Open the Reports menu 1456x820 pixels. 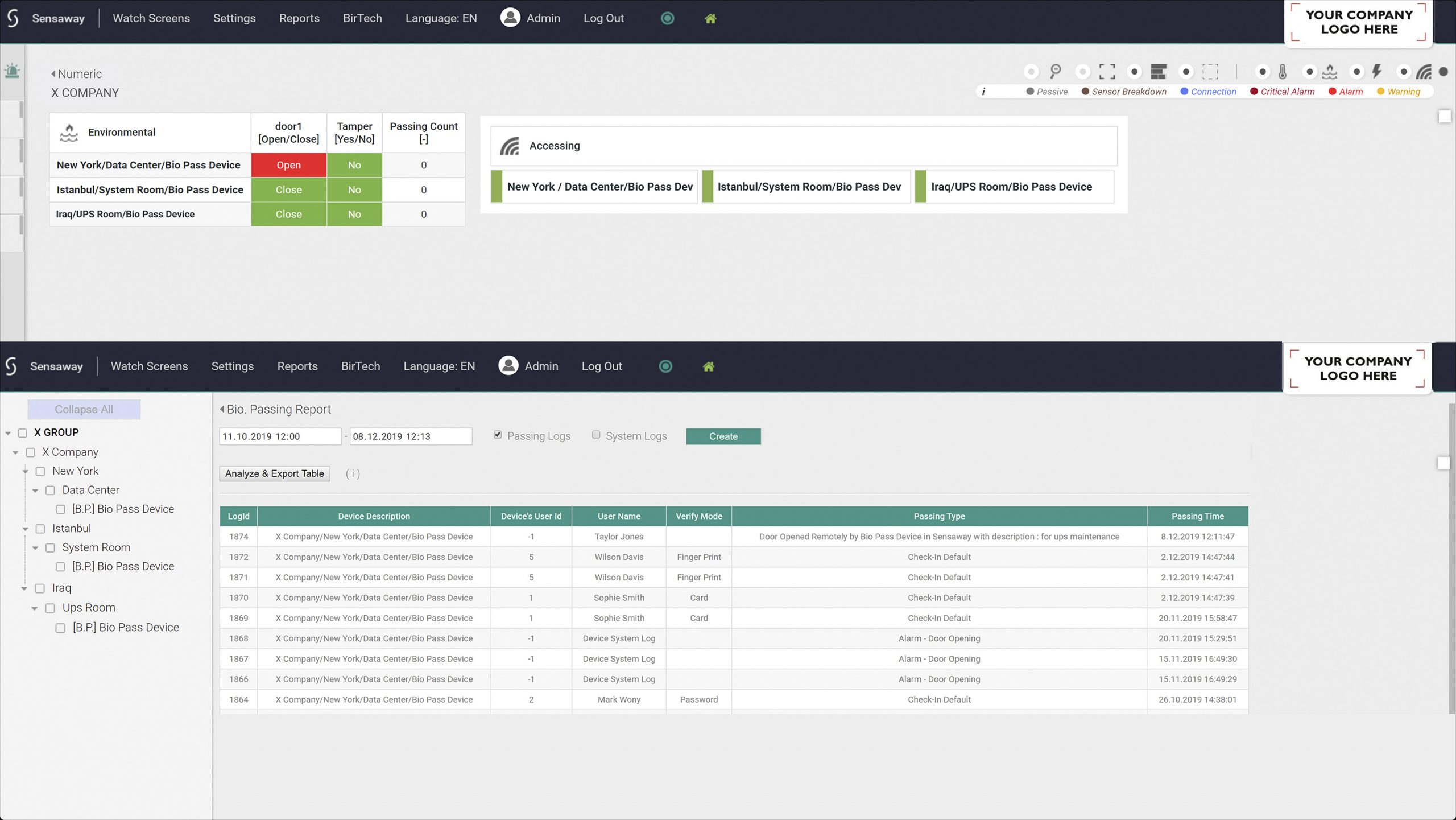coord(300,18)
